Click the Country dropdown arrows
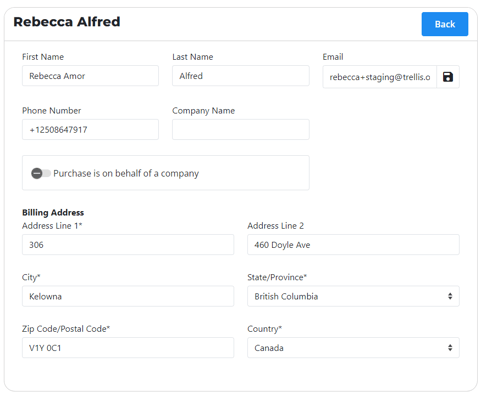This screenshot has height=397, width=481. tap(450, 348)
